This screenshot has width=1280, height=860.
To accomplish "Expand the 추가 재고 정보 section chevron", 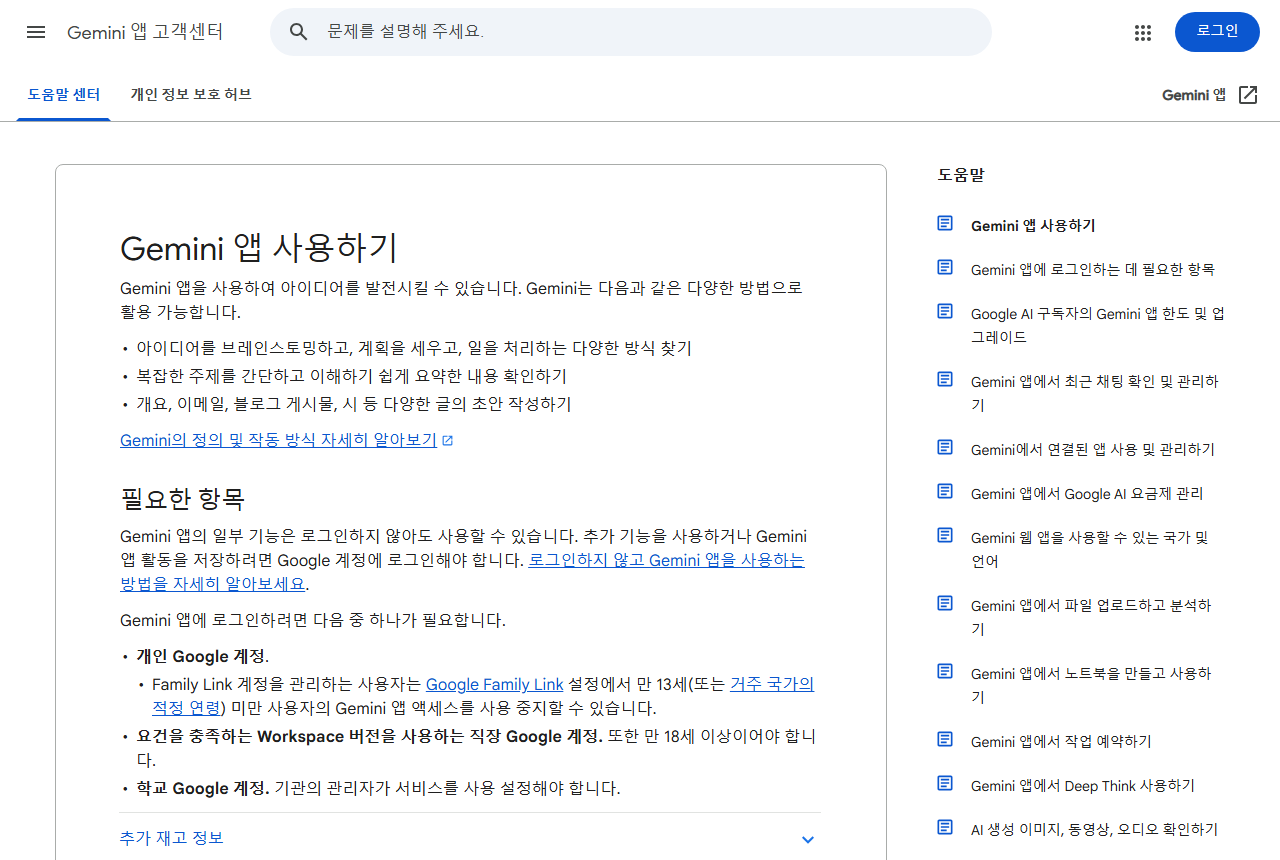I will coord(808,839).
